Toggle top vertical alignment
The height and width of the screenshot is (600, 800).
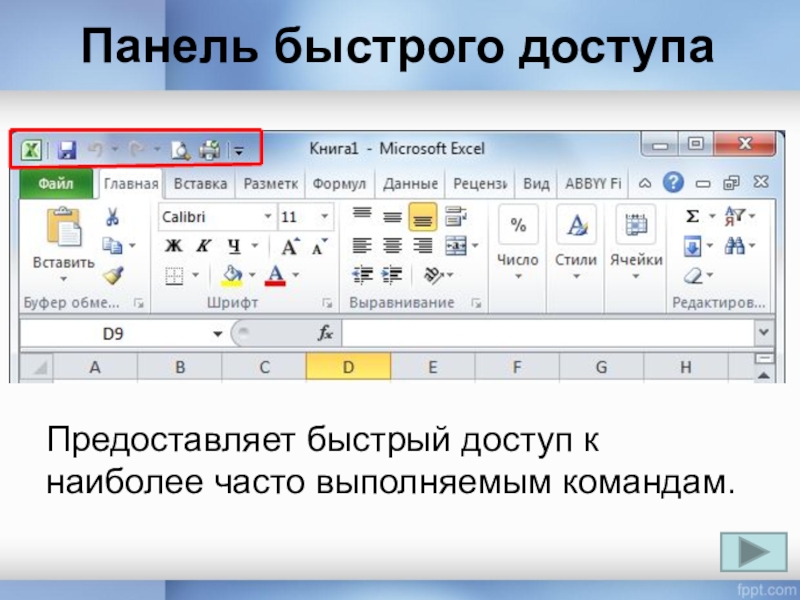[362, 215]
